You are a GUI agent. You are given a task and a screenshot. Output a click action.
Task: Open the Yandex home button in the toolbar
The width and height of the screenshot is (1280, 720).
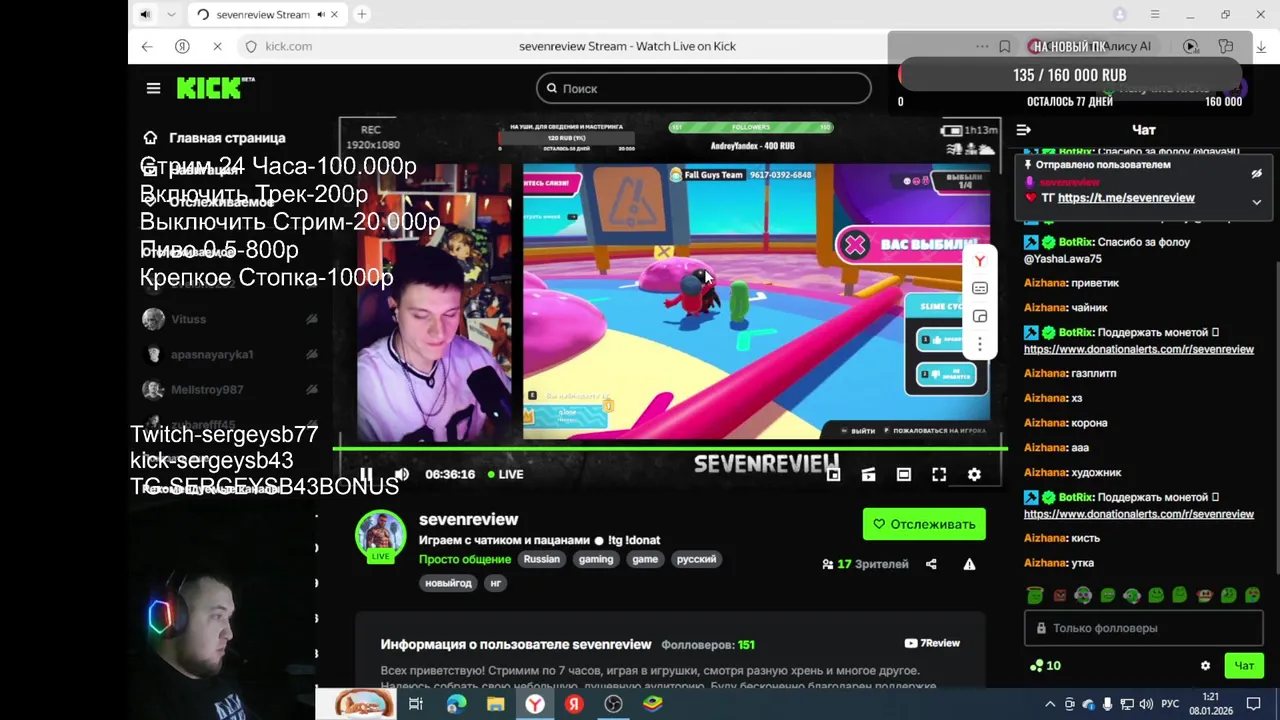pyautogui.click(x=182, y=46)
